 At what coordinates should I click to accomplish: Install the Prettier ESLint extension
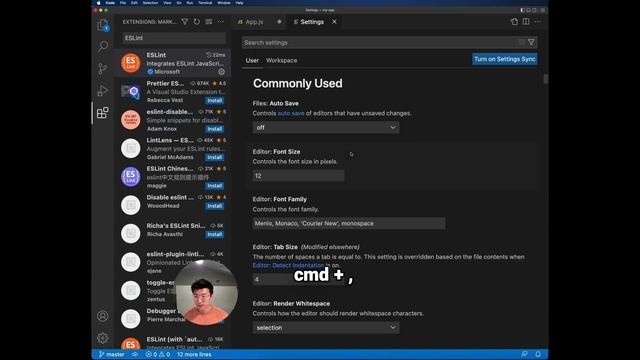coord(215,100)
